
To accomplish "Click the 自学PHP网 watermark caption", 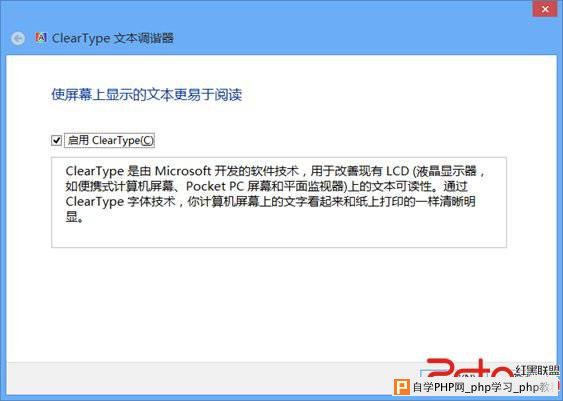I will (x=435, y=387).
